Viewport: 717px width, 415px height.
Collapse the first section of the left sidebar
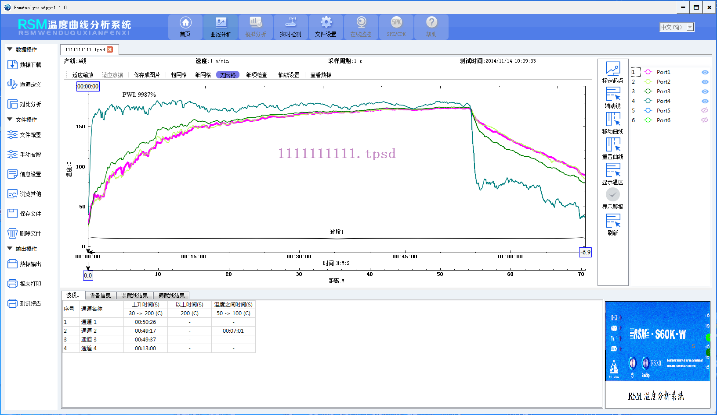[10, 47]
